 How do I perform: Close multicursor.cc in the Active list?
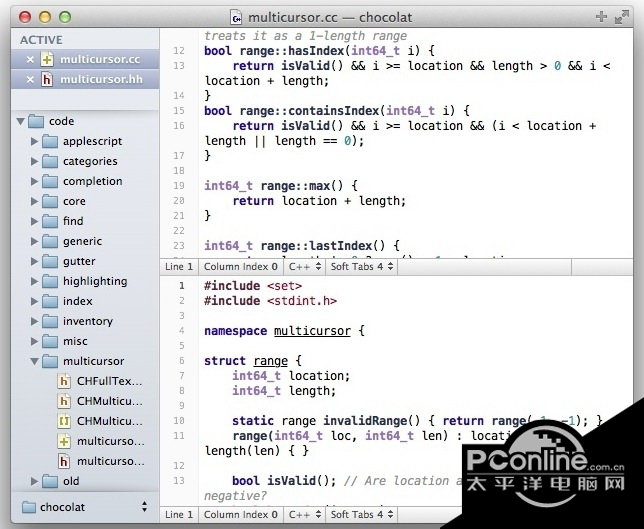point(30,60)
